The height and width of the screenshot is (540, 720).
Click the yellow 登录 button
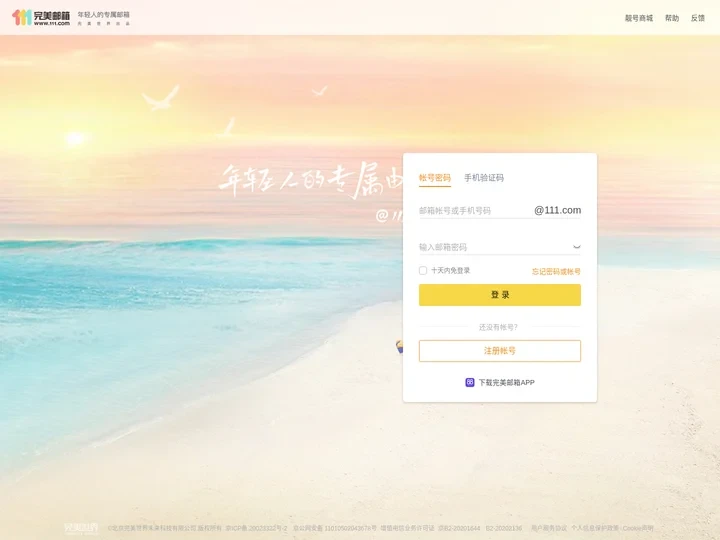pos(500,295)
